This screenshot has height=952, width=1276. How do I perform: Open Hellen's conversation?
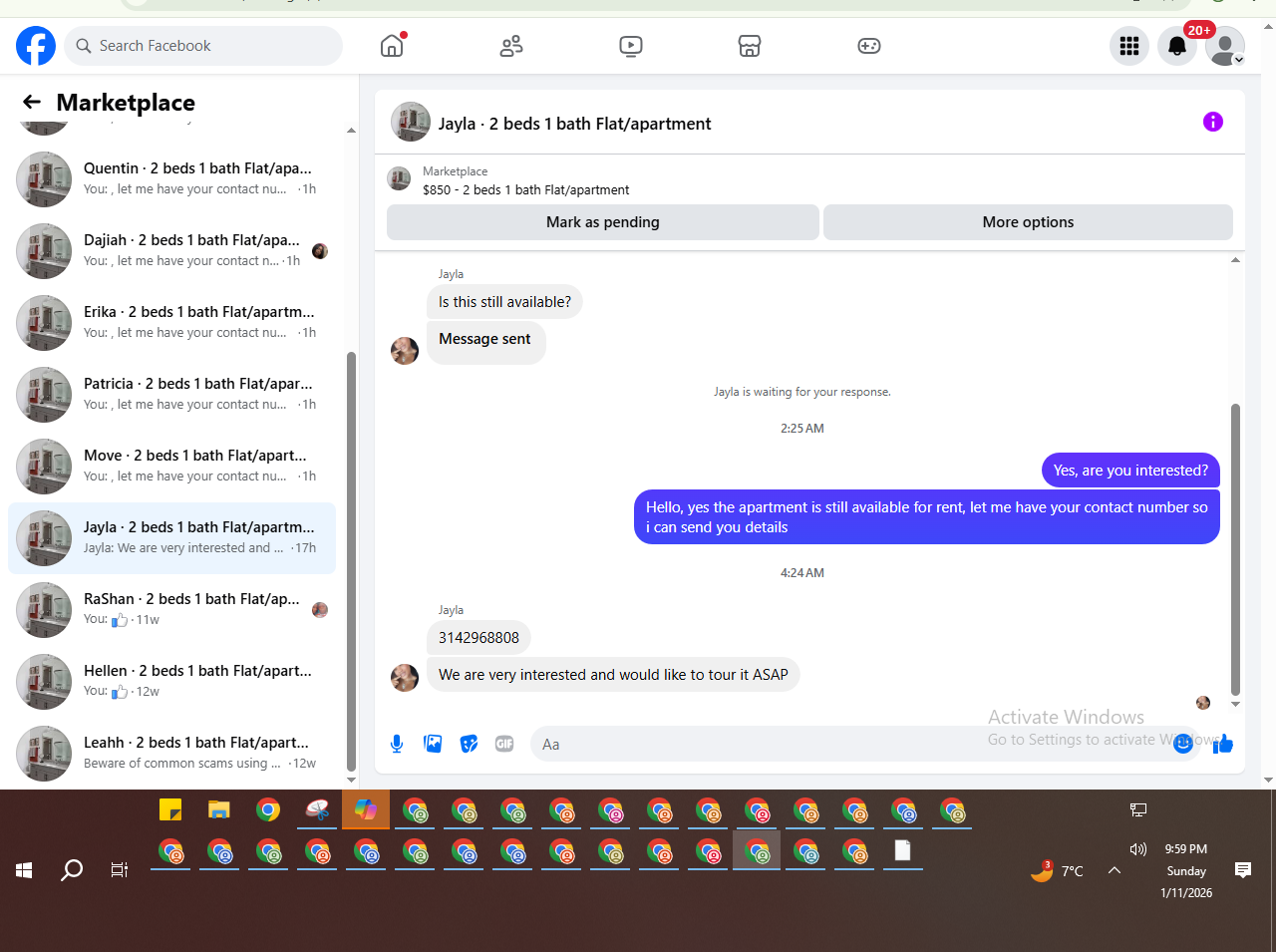pos(171,682)
